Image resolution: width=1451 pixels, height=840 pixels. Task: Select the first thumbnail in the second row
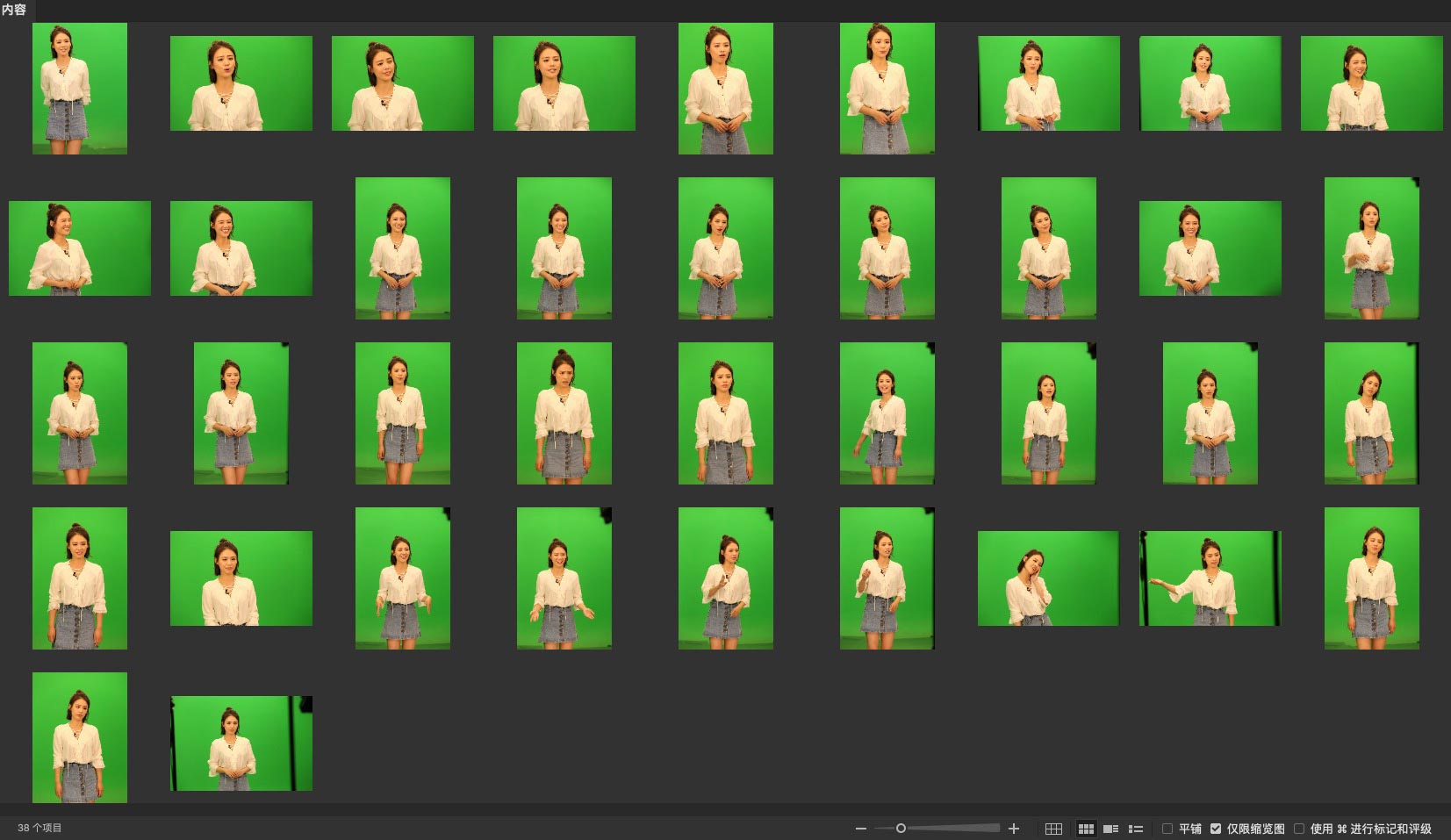[80, 248]
